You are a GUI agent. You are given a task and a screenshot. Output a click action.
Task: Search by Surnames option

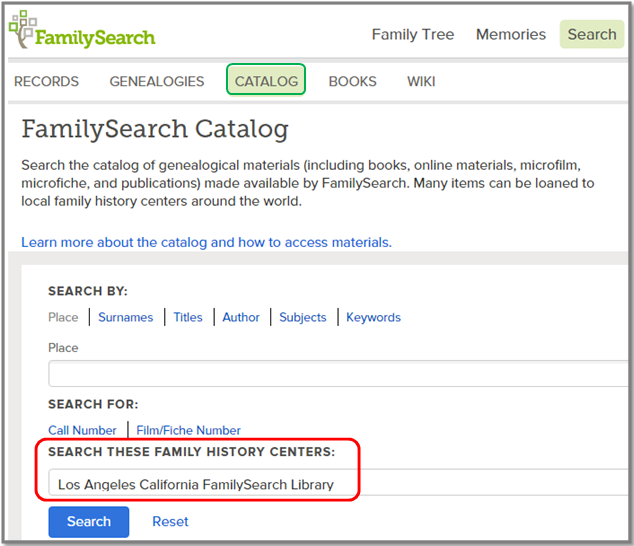pos(125,317)
